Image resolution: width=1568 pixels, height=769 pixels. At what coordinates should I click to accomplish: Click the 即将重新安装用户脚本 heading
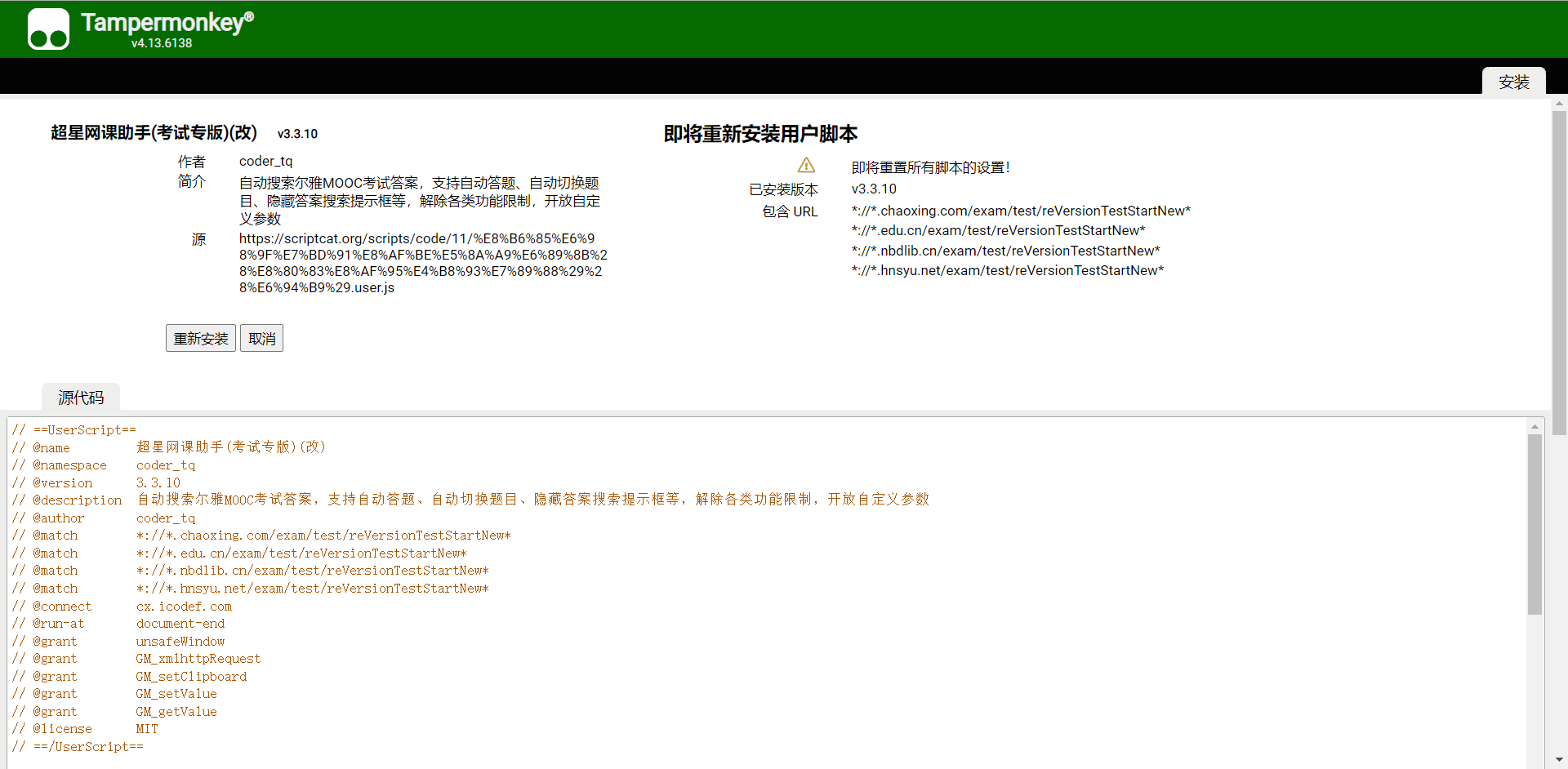coord(760,134)
